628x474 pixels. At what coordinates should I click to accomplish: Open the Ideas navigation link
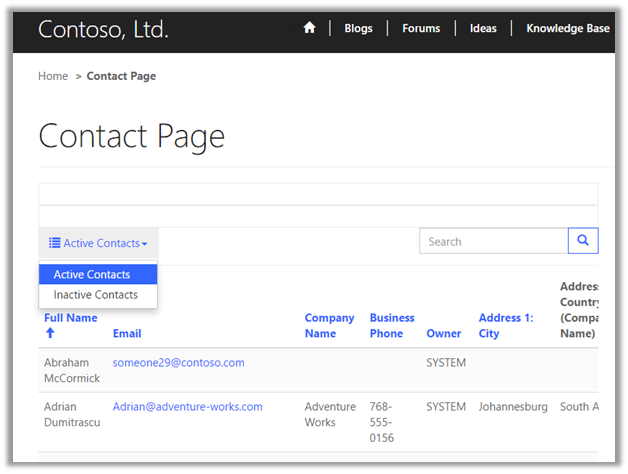(x=483, y=28)
